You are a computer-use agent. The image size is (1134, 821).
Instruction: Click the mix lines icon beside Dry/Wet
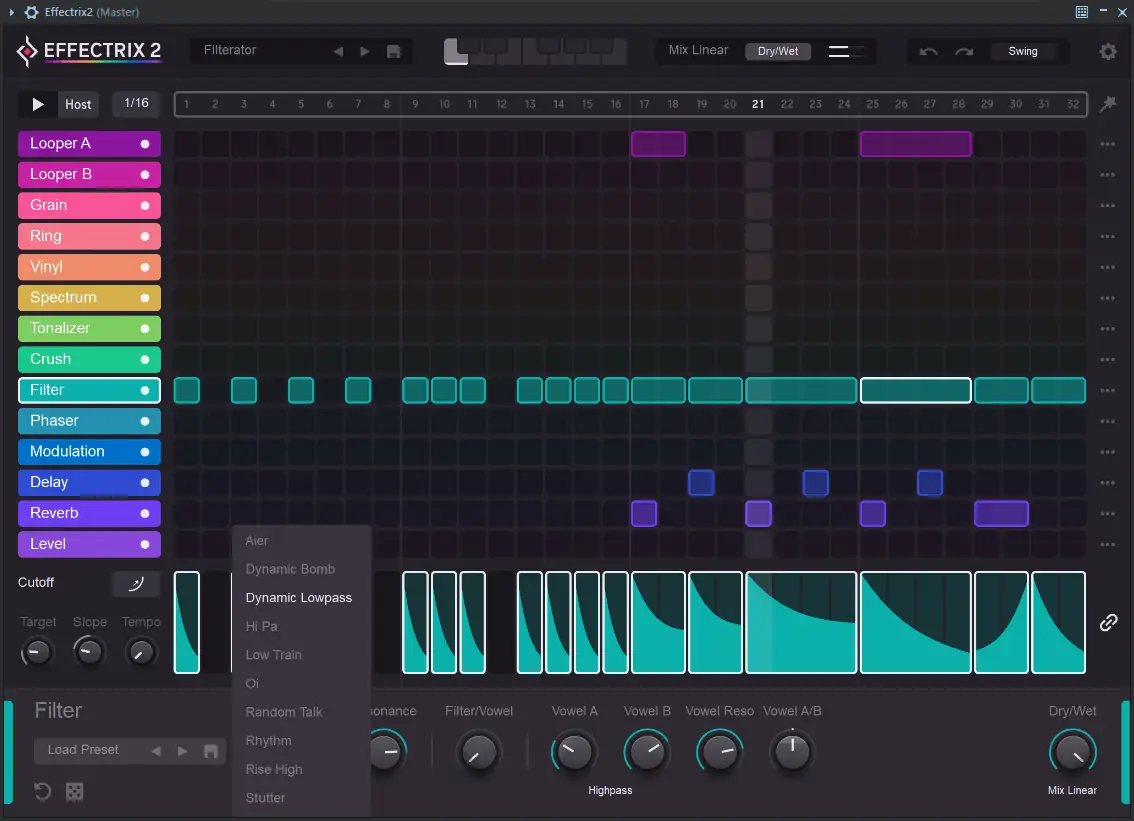pyautogui.click(x=845, y=51)
